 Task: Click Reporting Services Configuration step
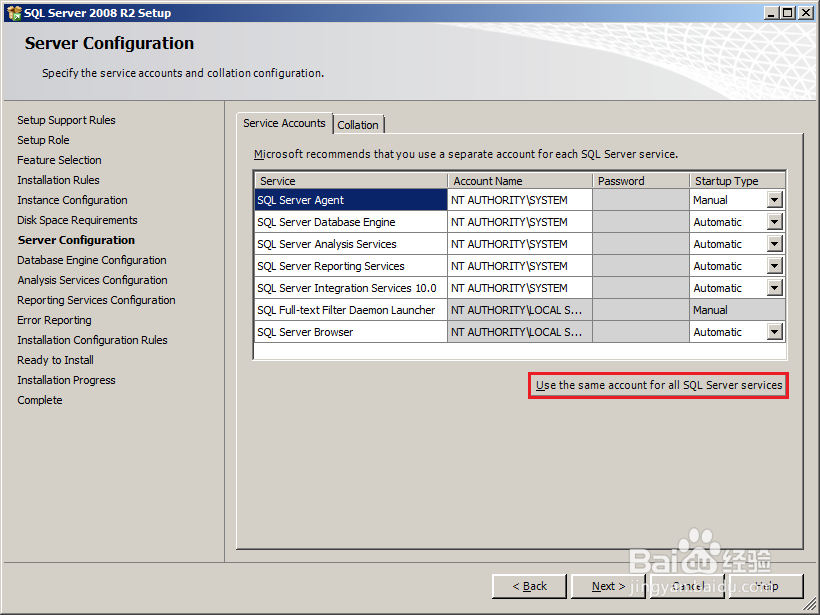[x=96, y=300]
